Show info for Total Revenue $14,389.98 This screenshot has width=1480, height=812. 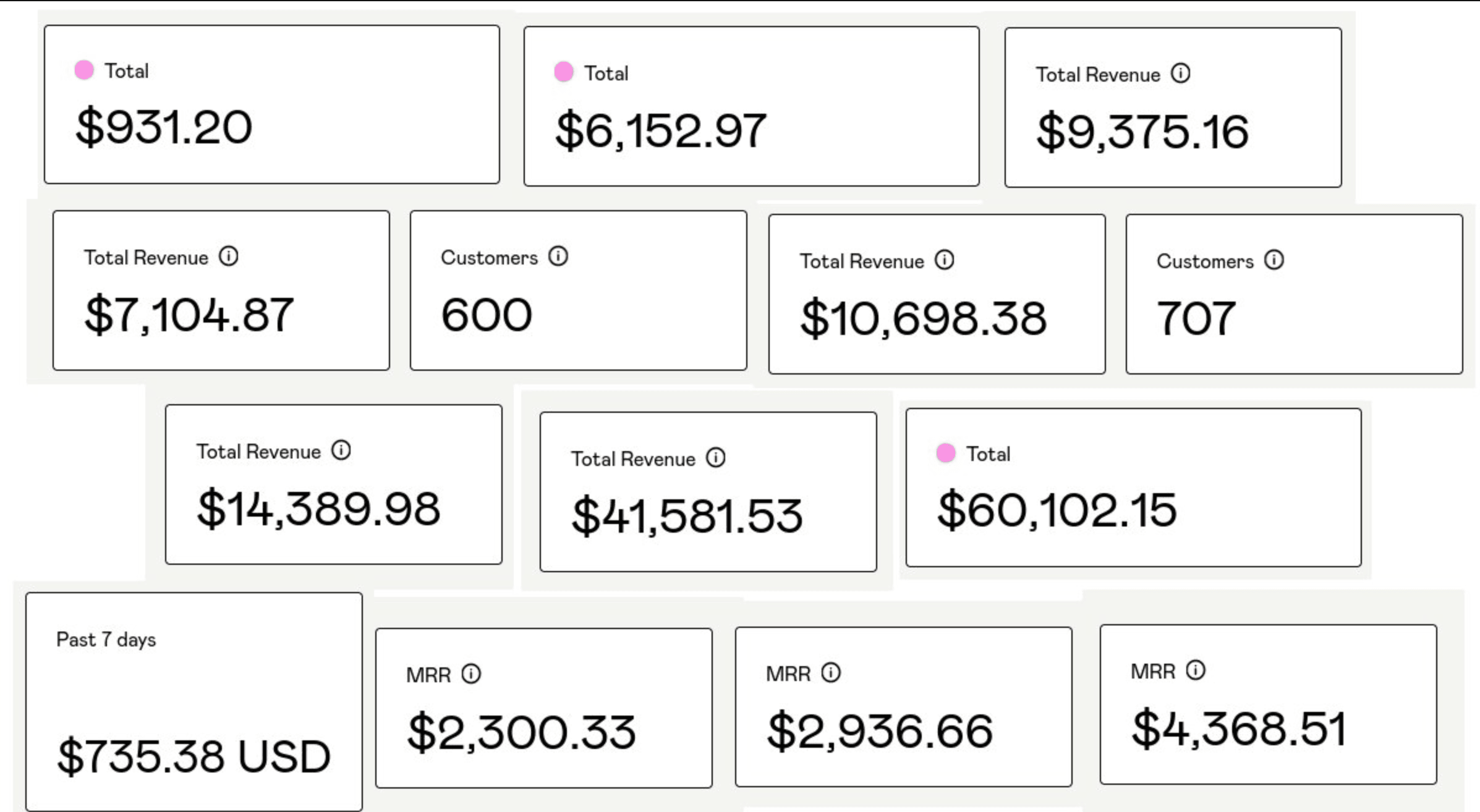pos(341,450)
